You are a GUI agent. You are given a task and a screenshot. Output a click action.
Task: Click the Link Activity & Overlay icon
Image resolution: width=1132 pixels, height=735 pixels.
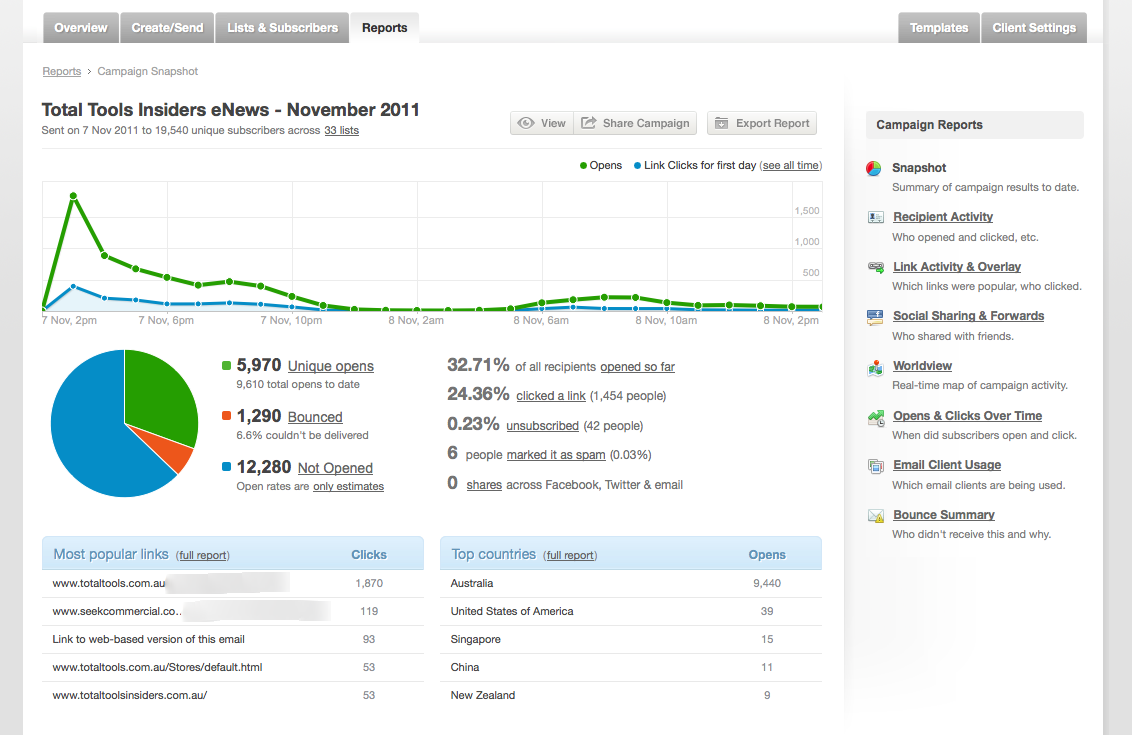874,267
